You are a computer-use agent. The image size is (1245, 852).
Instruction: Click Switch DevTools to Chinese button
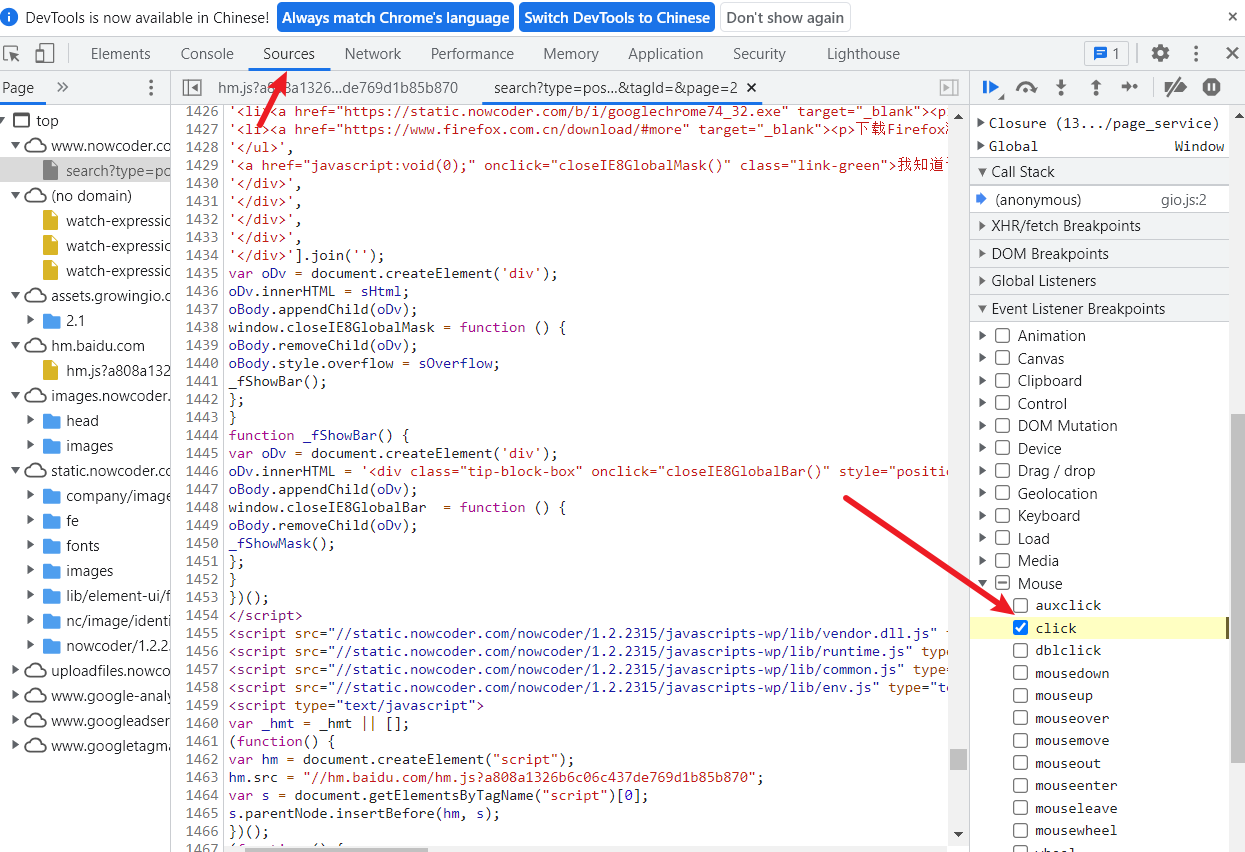click(617, 17)
